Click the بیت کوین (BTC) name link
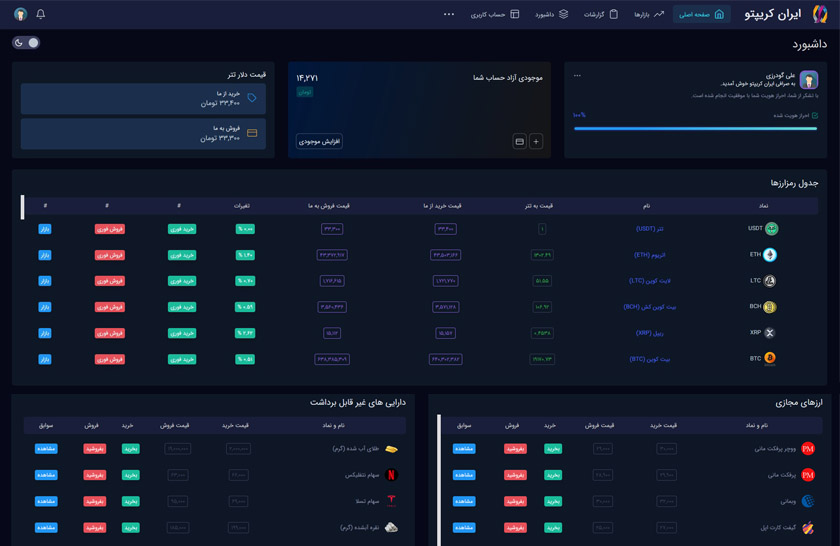This screenshot has height=546, width=840. pos(649,359)
